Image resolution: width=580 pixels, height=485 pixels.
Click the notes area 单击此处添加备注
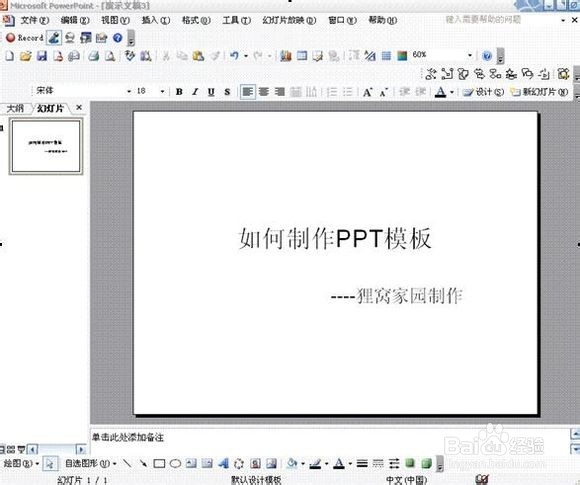(128, 437)
